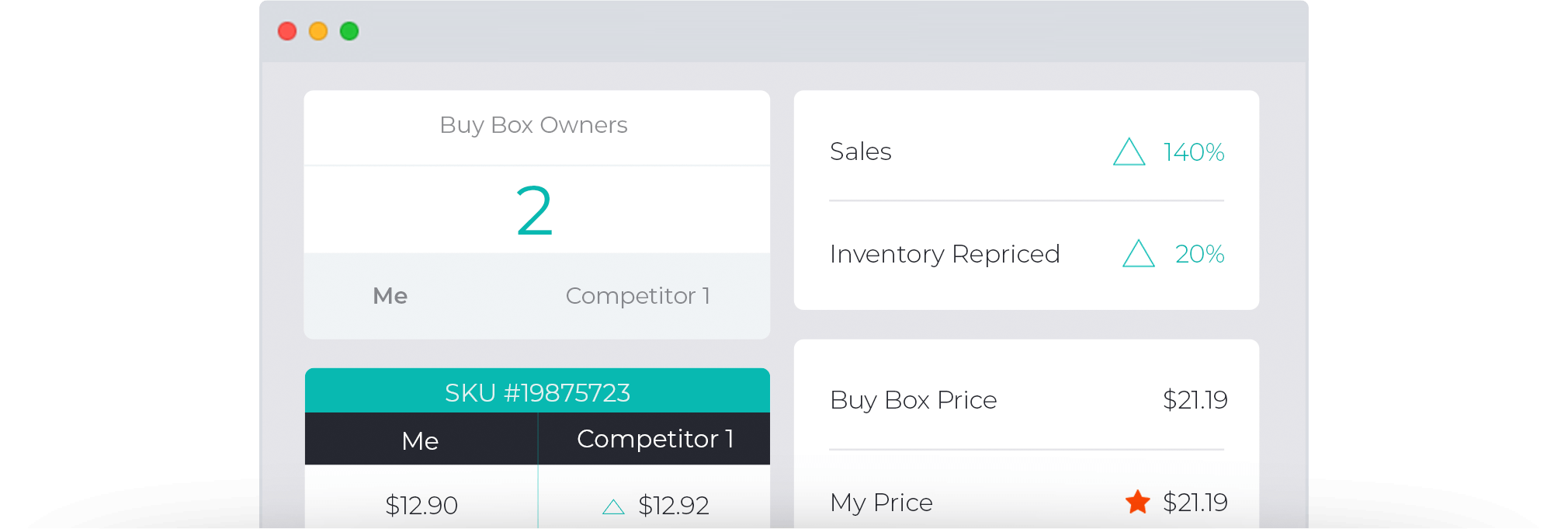Click the teal SKU #19875723 header bar
Screen dimensions: 1568x529
(x=537, y=392)
